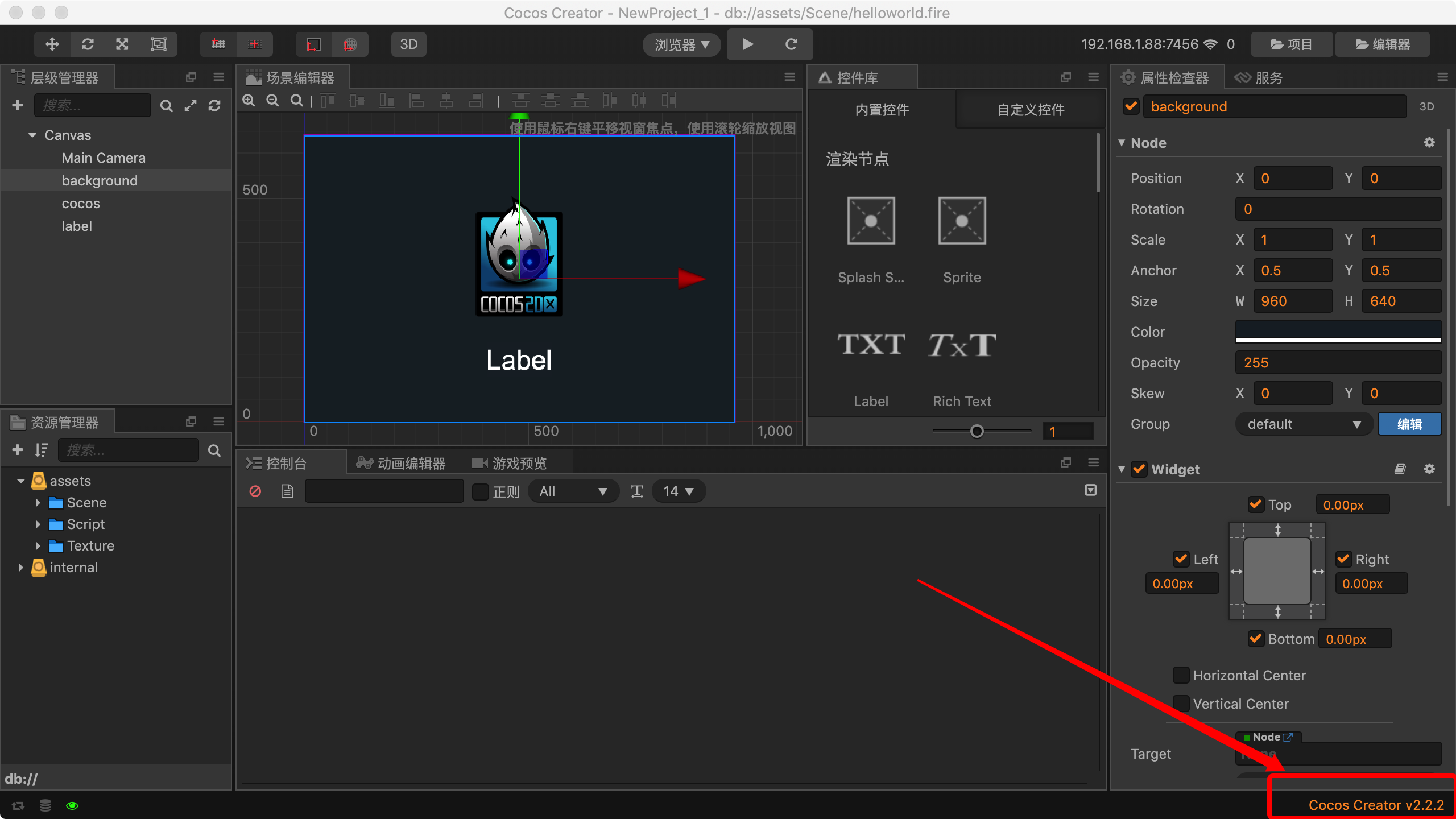Click the blue 编辑 group button

(1409, 424)
